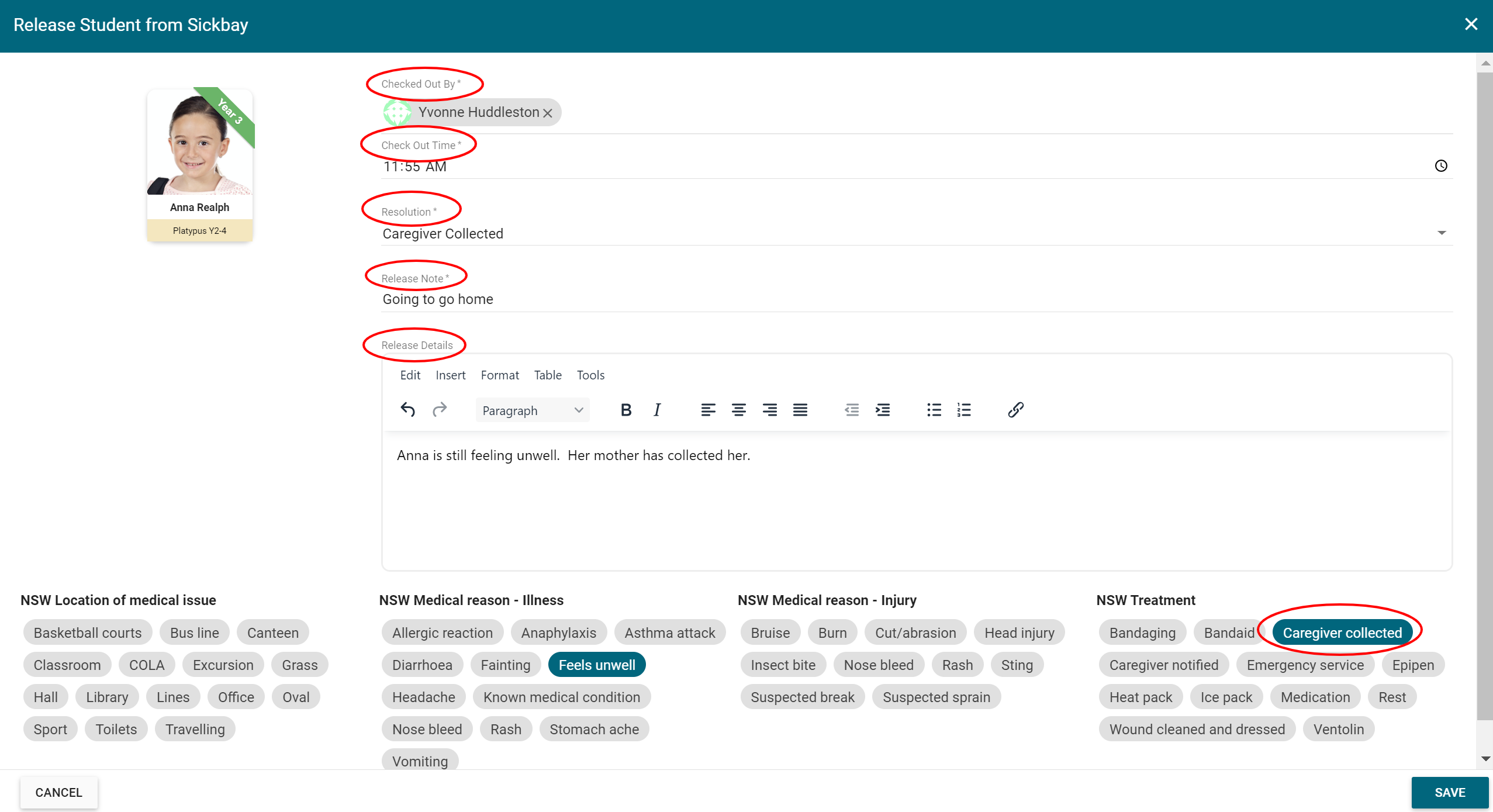Open the Insert menu in editor
This screenshot has width=1493, height=812.
[x=450, y=375]
